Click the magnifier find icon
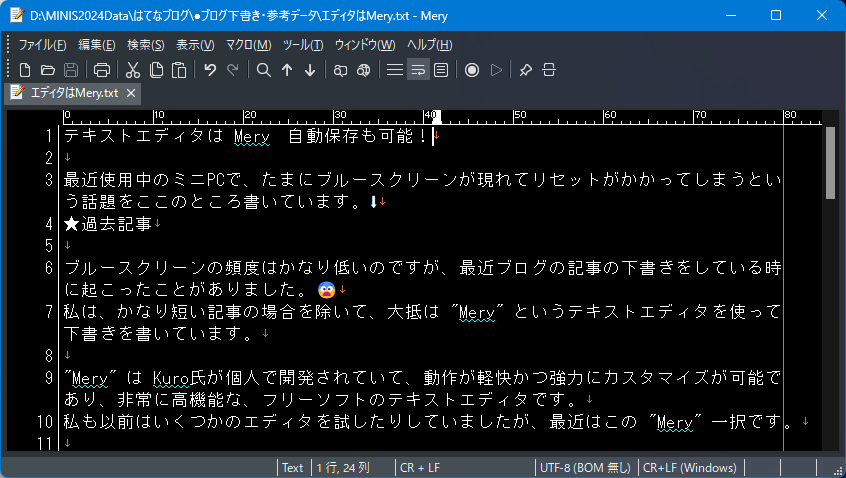The image size is (846, 478). point(264,70)
